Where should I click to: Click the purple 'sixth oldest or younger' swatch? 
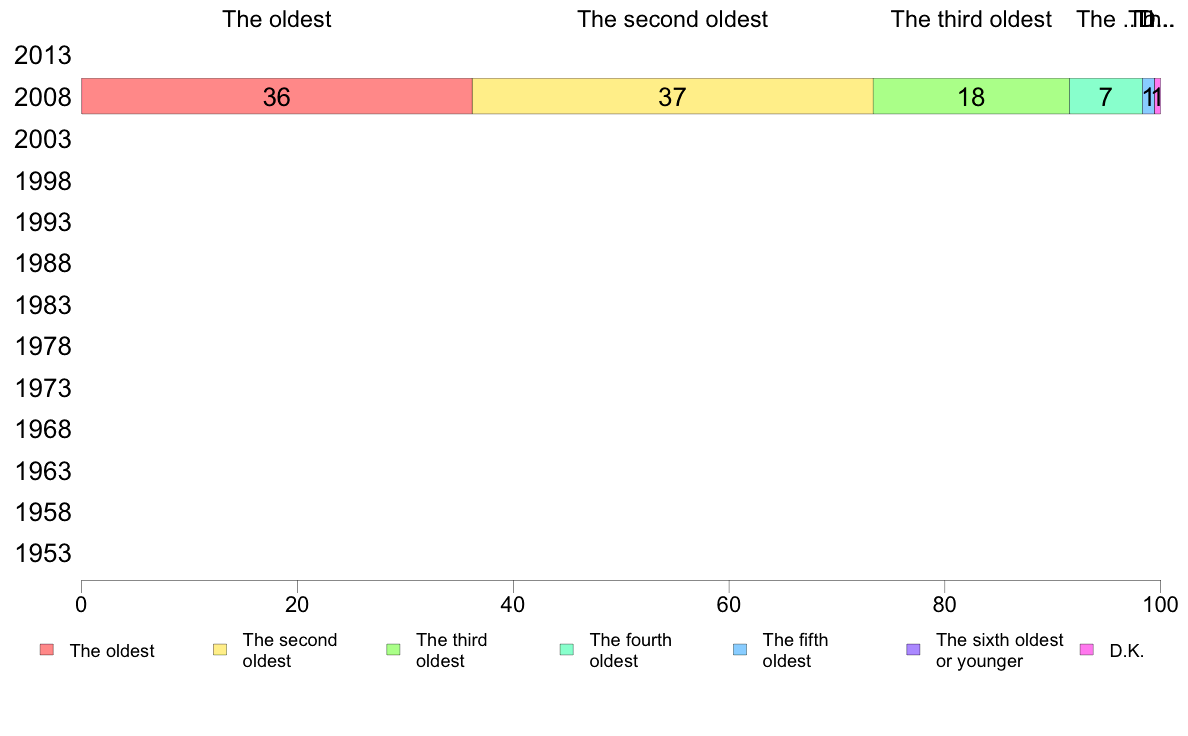coord(914,650)
